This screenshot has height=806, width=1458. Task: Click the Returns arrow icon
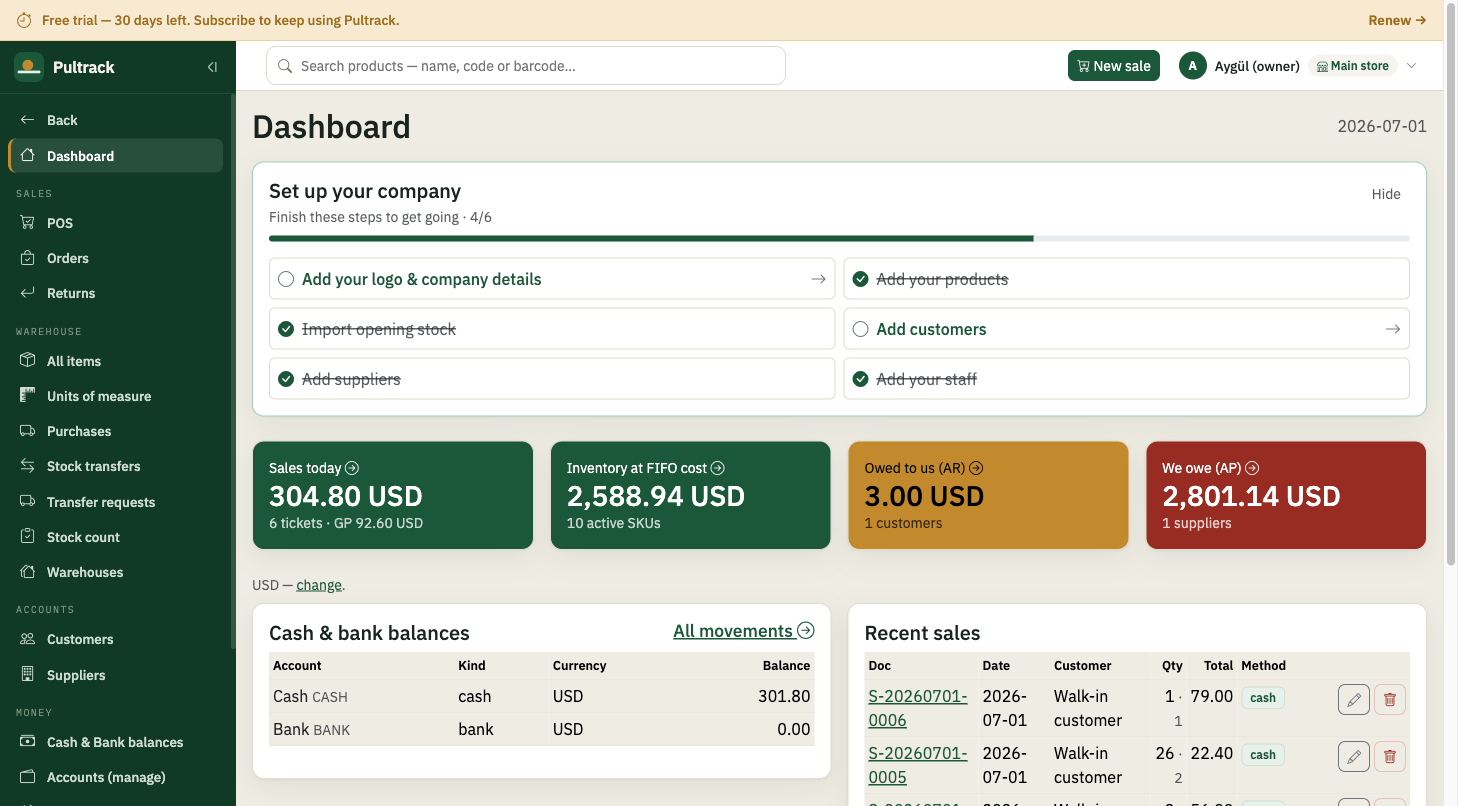click(x=28, y=293)
